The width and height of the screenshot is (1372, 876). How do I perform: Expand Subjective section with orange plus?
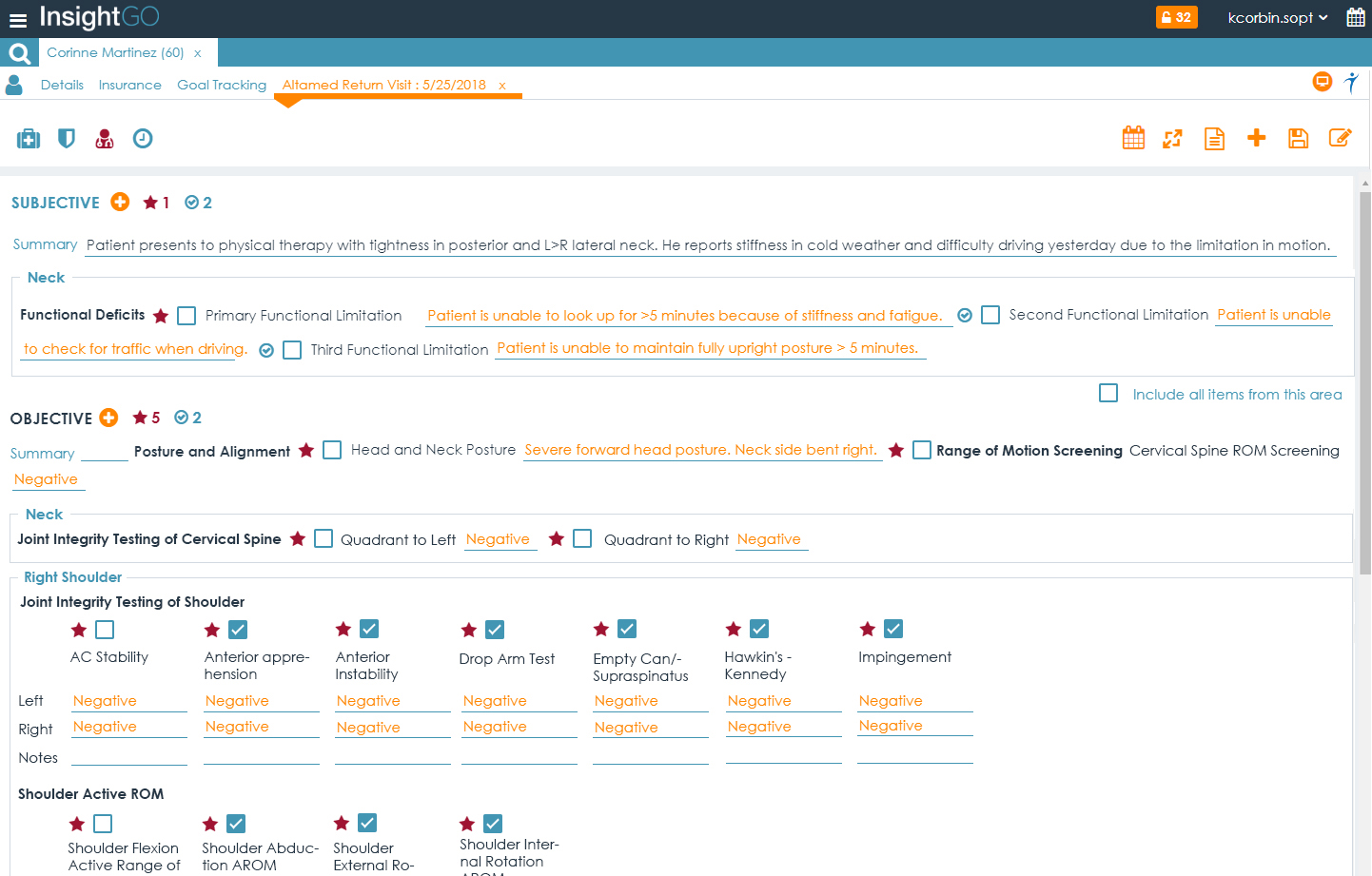[120, 202]
